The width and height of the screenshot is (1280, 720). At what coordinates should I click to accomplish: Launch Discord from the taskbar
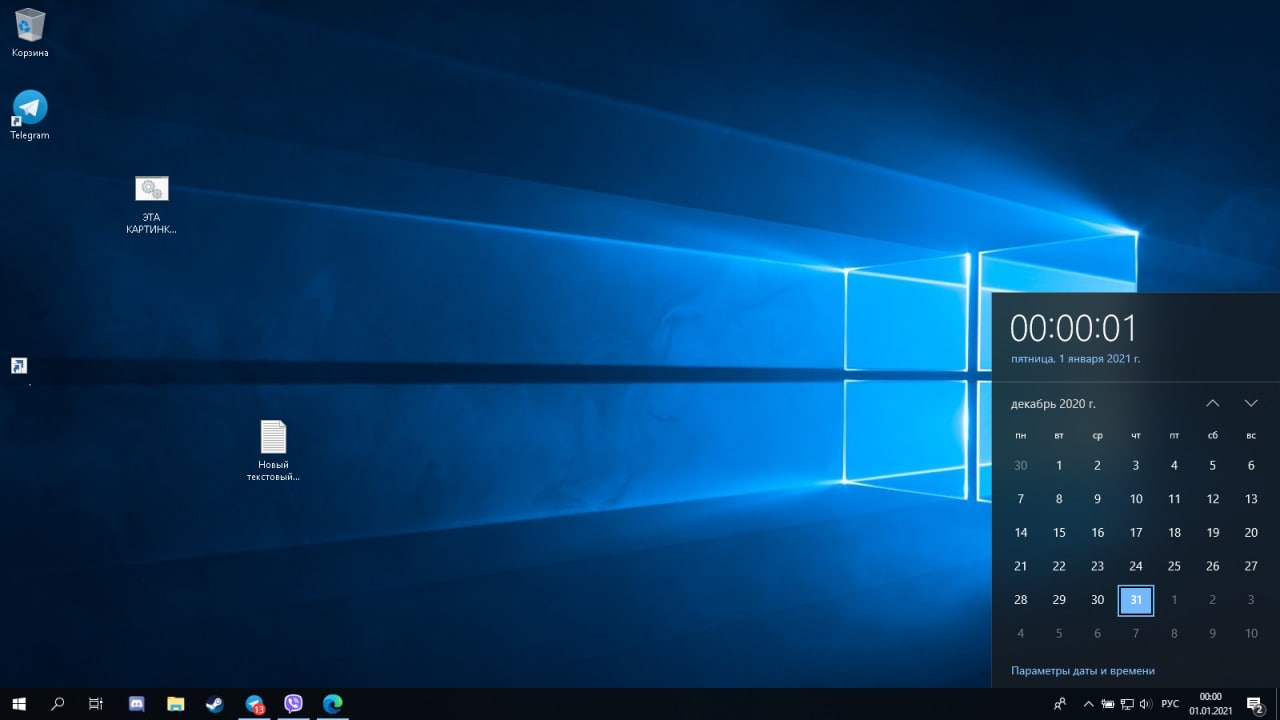coord(137,704)
